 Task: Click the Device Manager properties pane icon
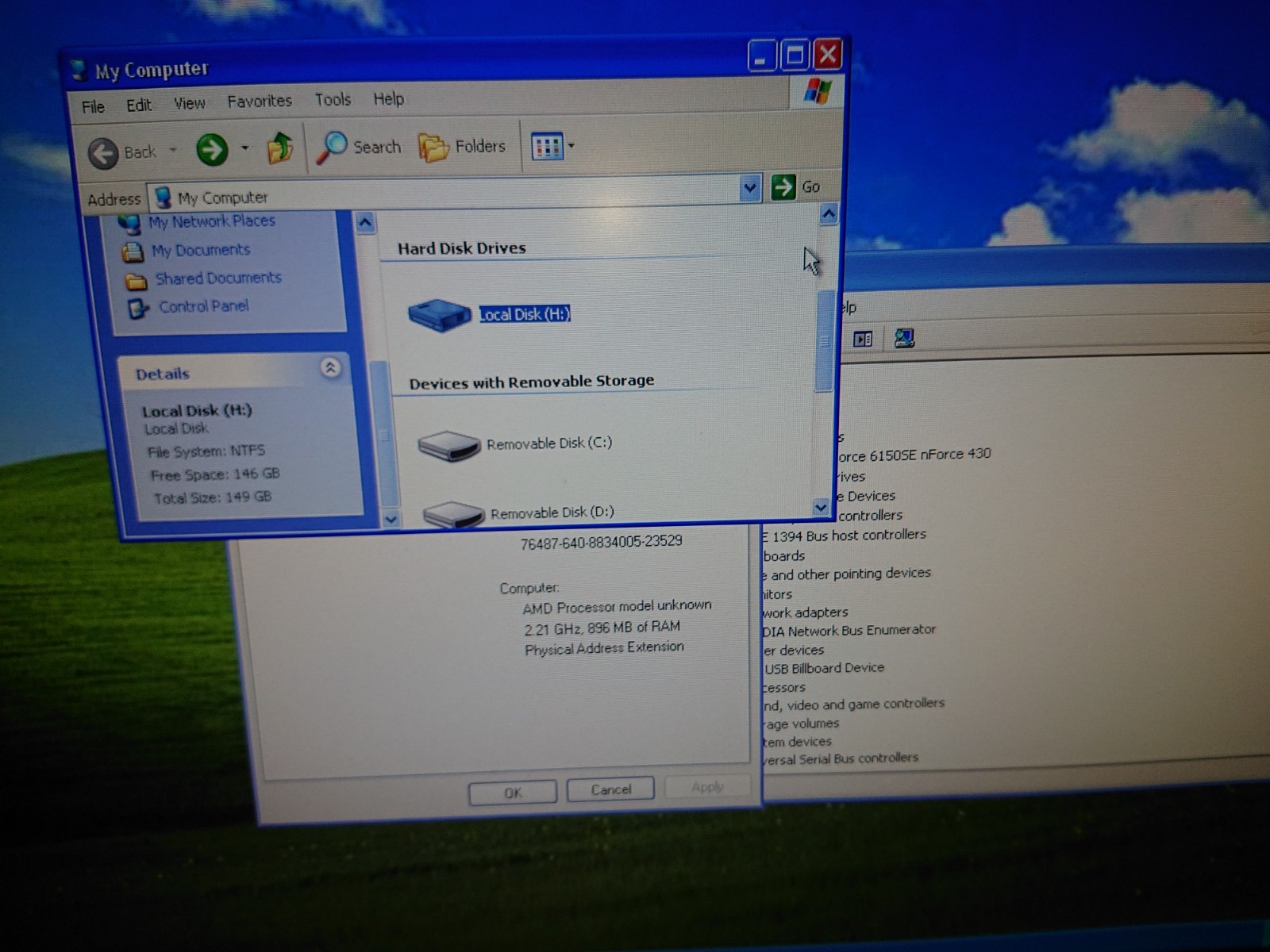click(863, 340)
